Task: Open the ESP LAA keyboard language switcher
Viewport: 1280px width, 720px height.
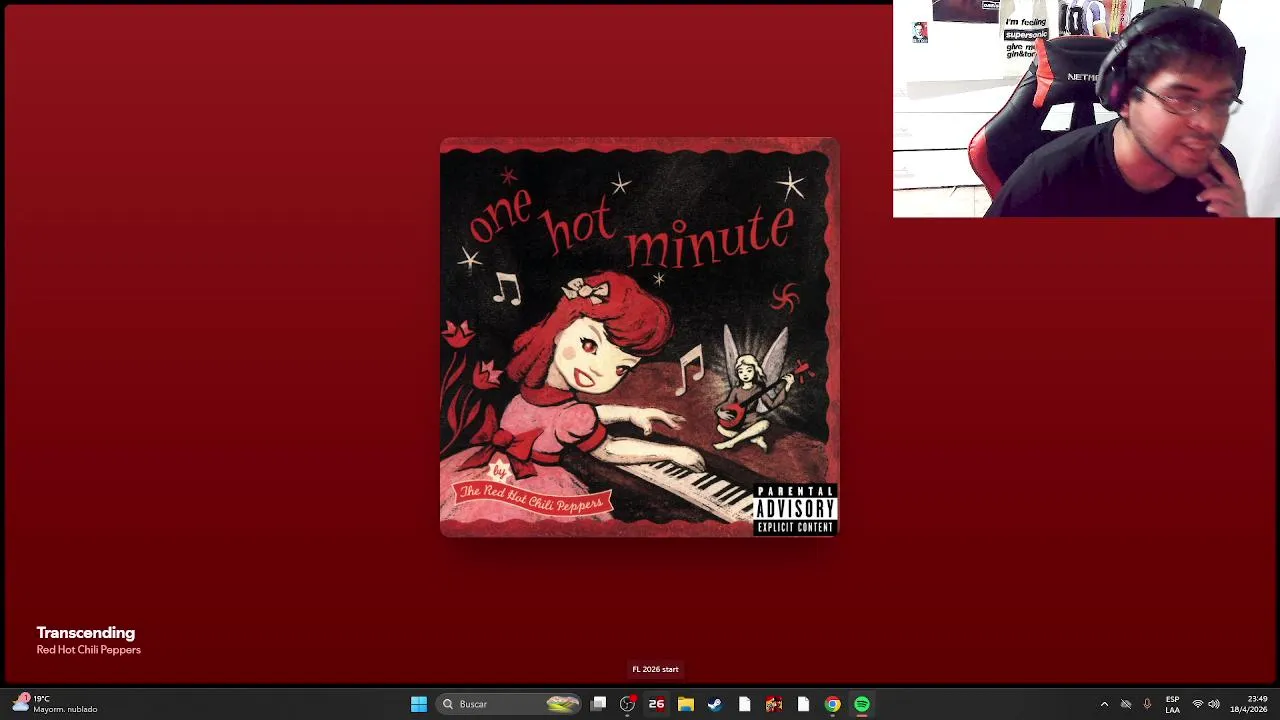Action: tap(1172, 704)
